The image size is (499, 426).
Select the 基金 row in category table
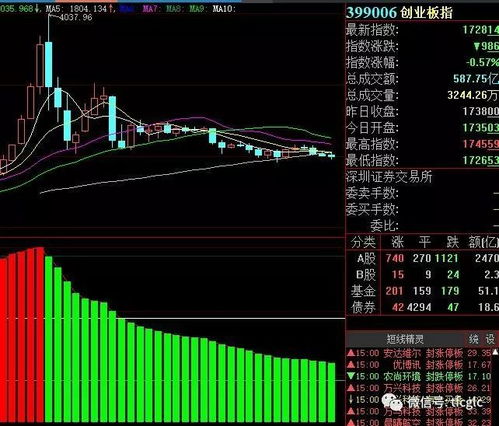[x=422, y=291]
